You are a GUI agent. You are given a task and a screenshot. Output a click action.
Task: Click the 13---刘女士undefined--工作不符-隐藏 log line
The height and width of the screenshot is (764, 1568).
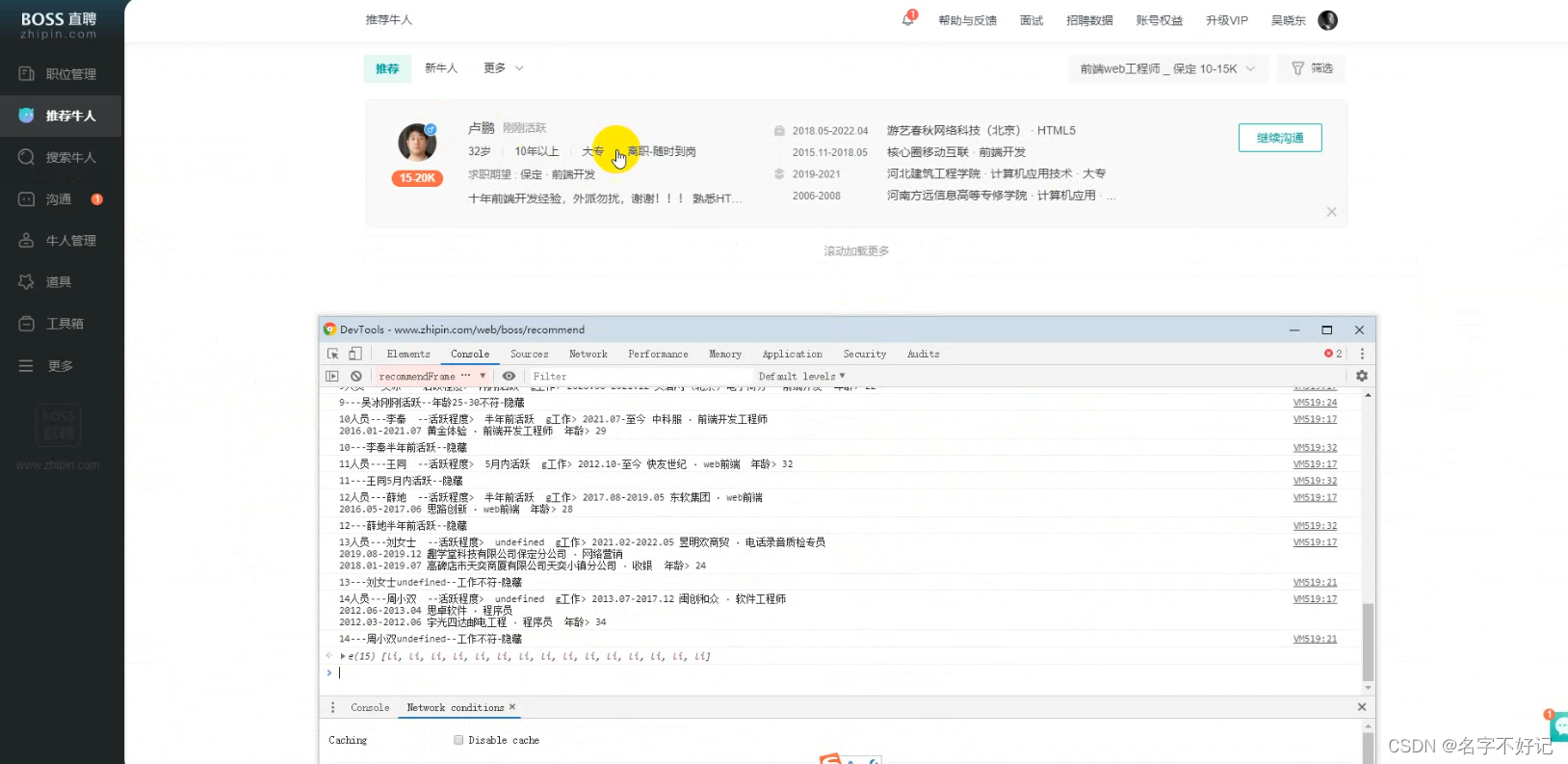(x=431, y=583)
